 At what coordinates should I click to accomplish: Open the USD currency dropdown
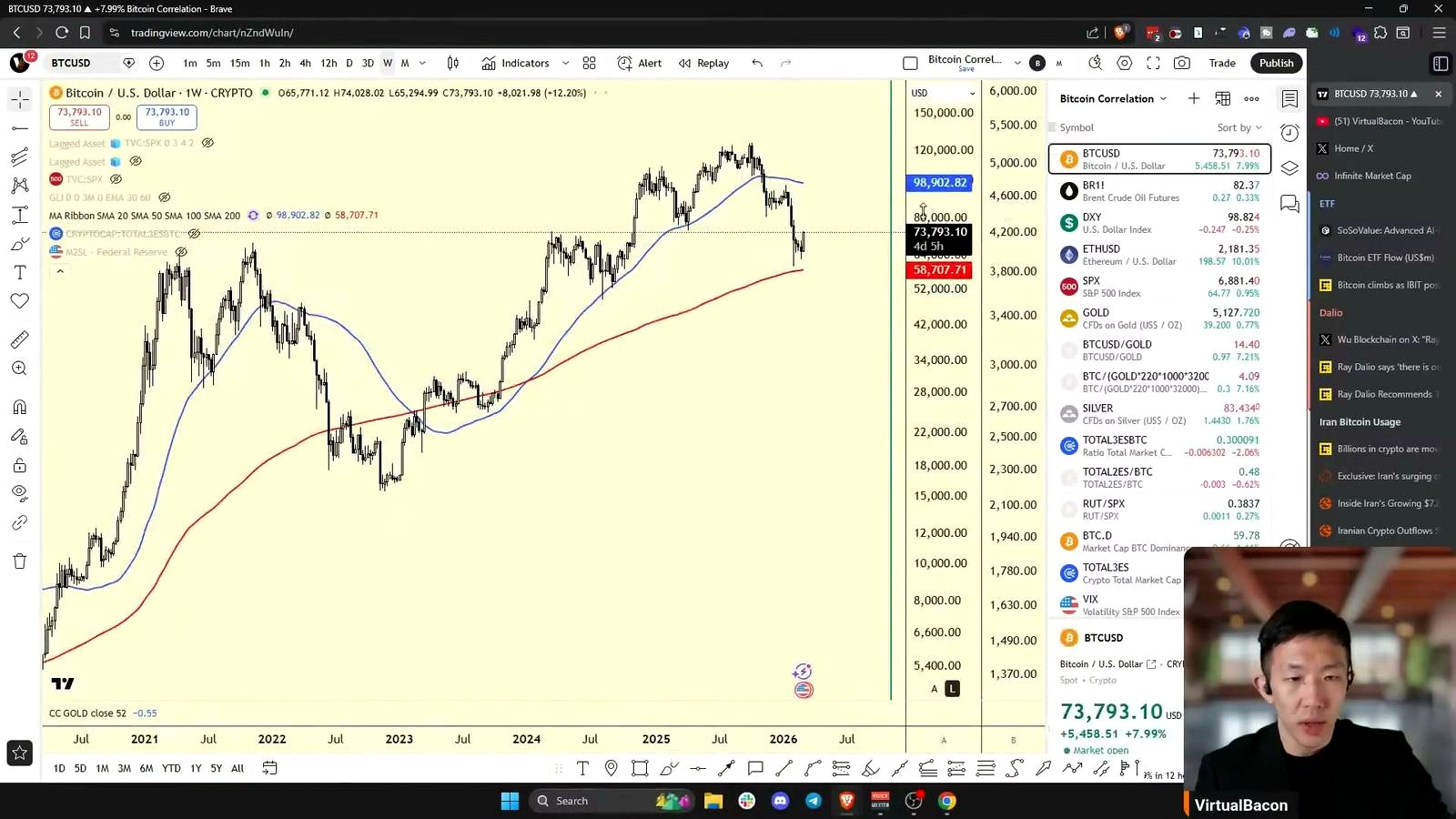point(944,93)
